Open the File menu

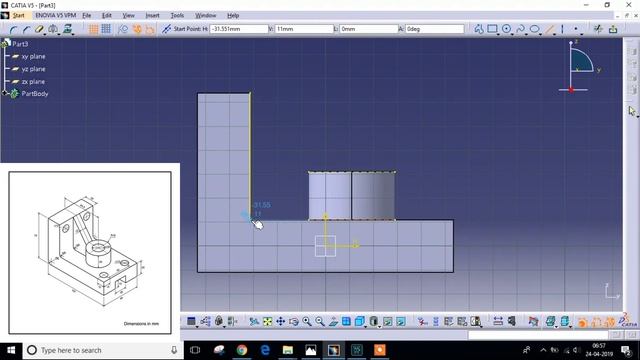87,16
